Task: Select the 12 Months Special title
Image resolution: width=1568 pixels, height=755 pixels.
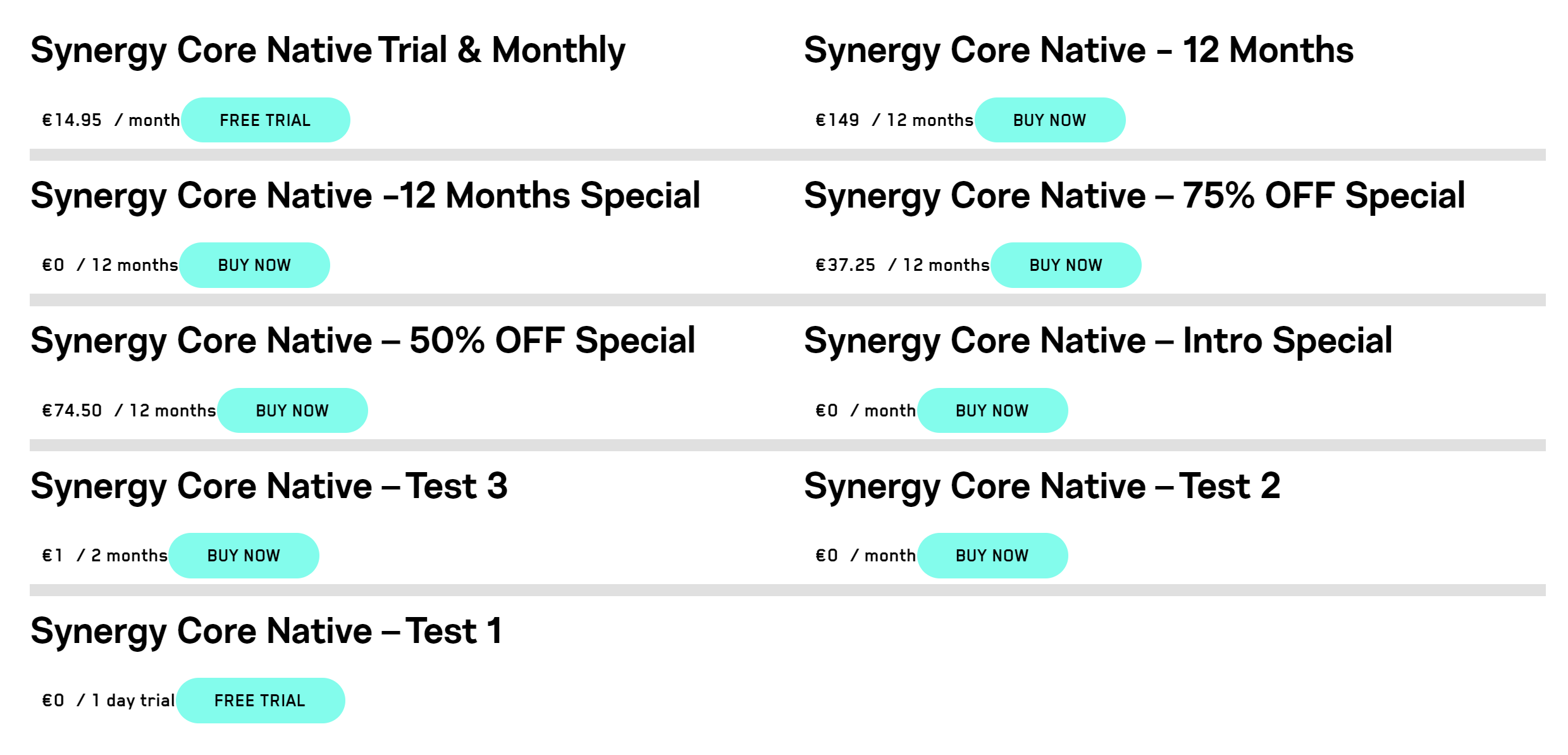Action: click(365, 196)
